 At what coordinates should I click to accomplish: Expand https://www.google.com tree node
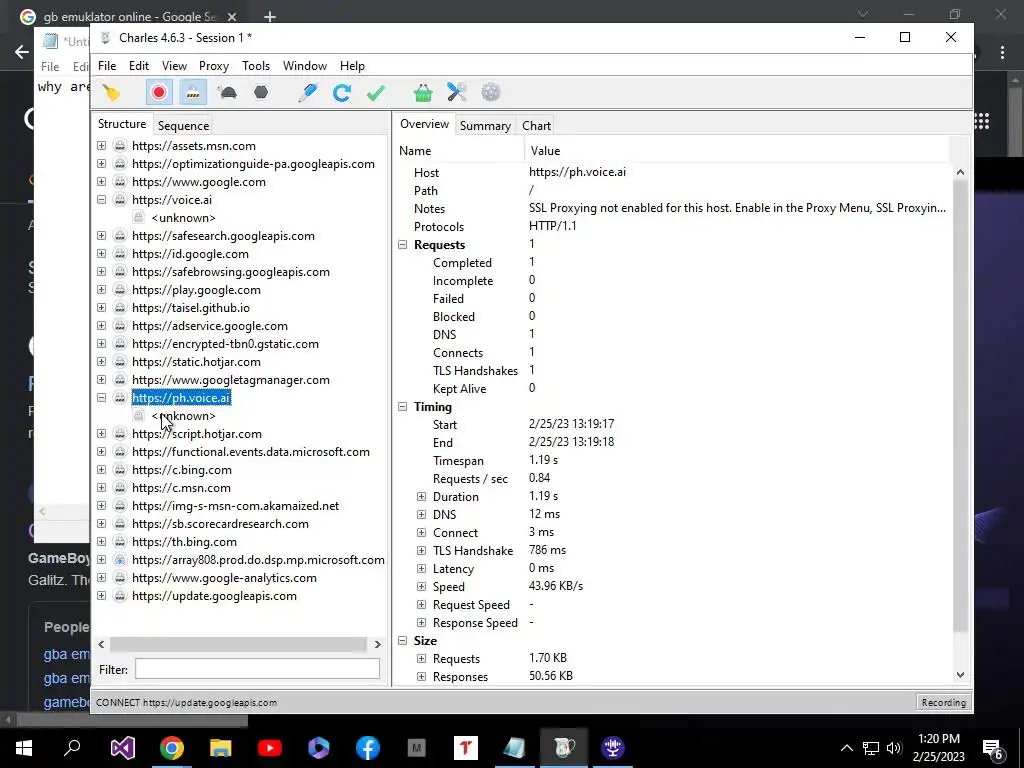tap(101, 182)
